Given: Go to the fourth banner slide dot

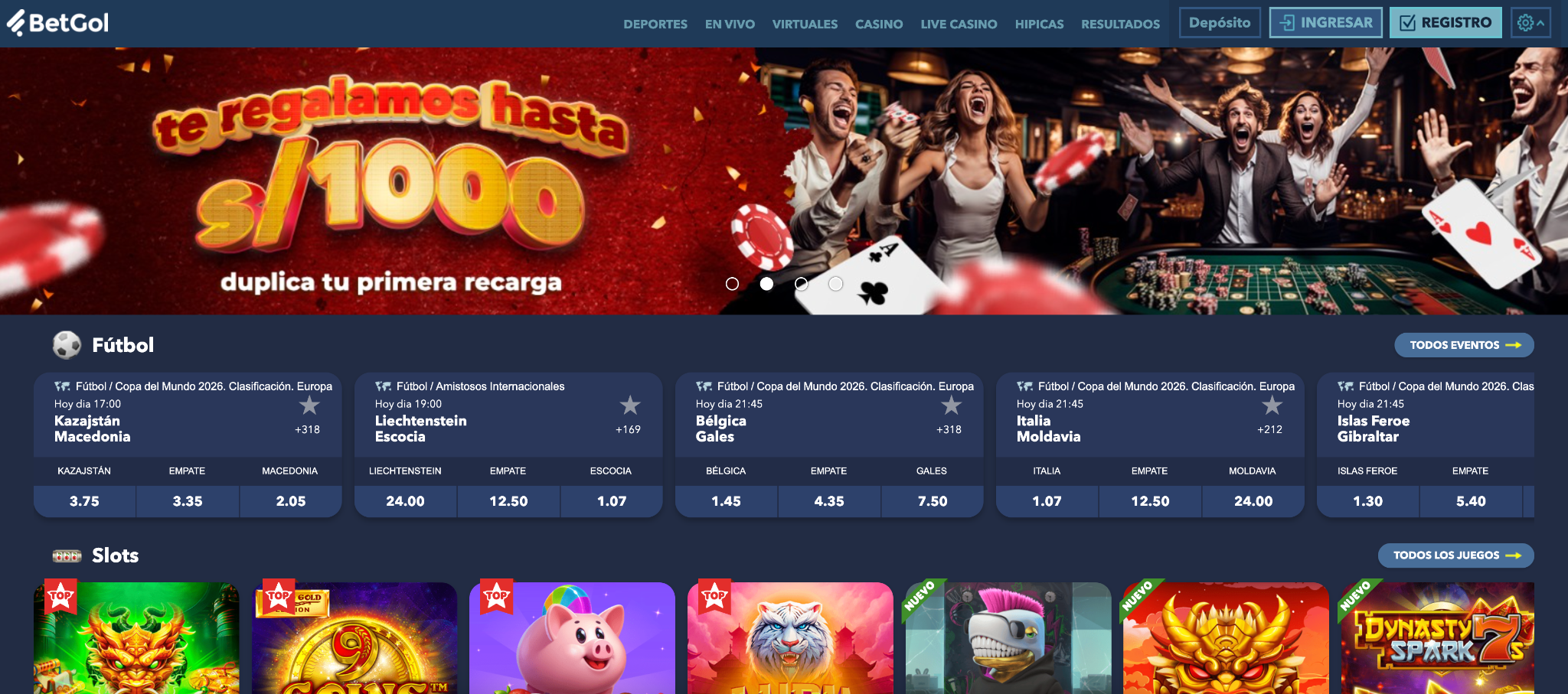Looking at the screenshot, I should [x=835, y=284].
